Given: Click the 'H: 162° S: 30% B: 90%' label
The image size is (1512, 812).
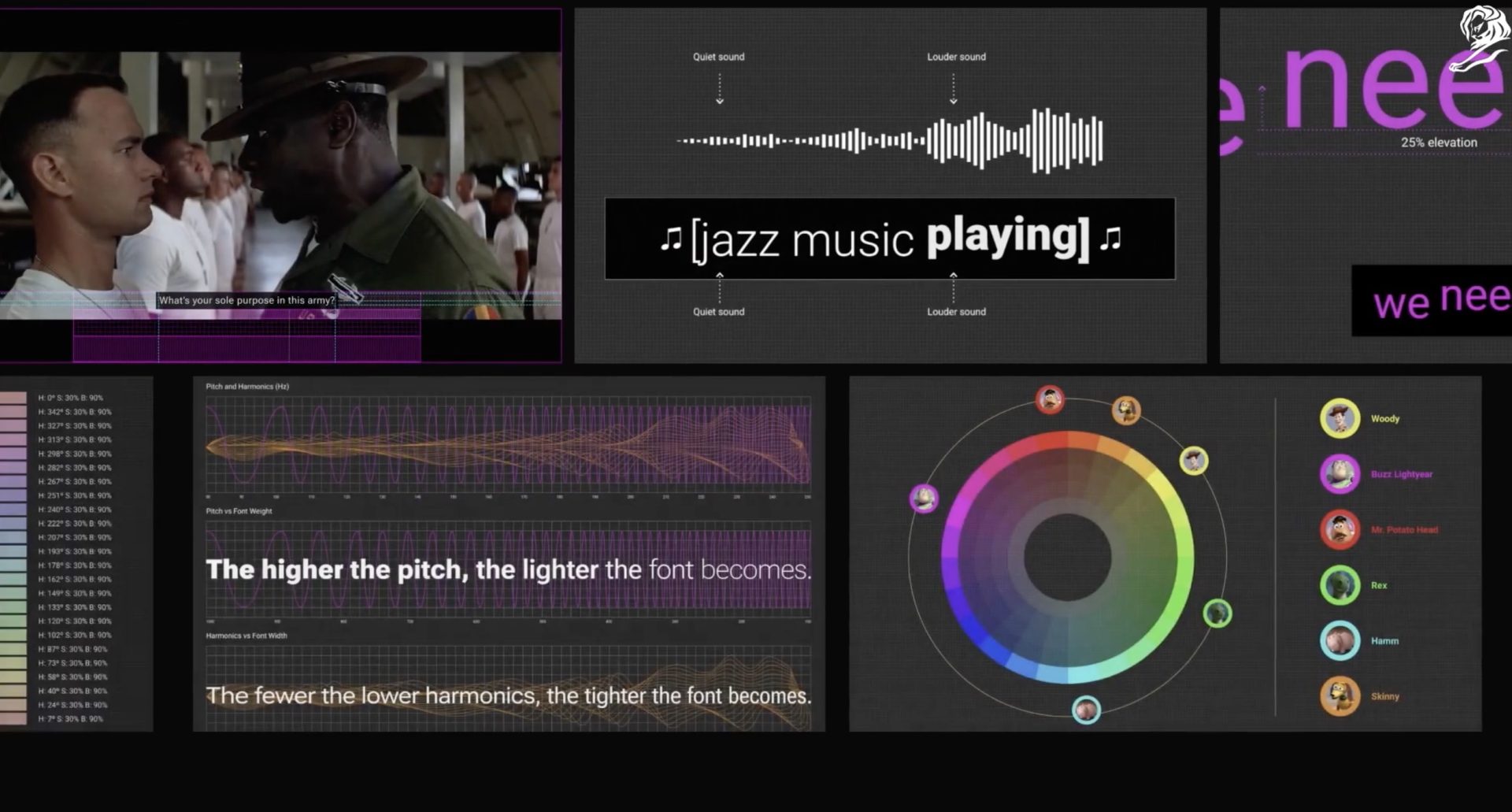Looking at the screenshot, I should 75,580.
